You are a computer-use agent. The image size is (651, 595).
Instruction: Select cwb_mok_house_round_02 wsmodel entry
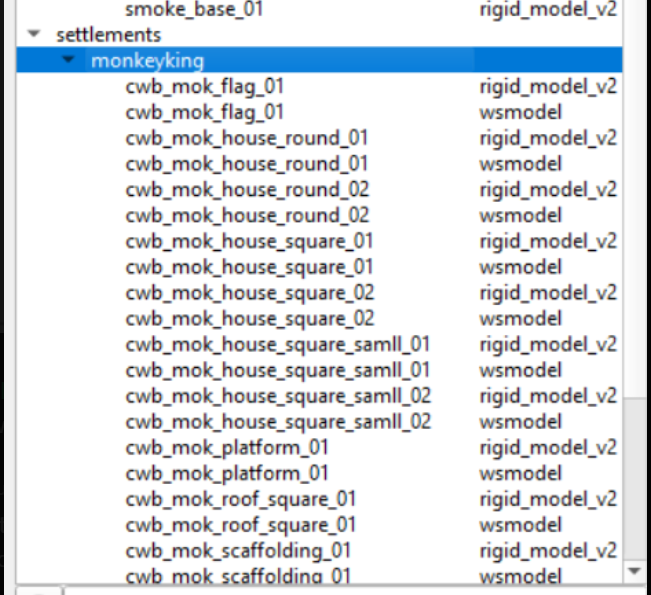[319, 215]
